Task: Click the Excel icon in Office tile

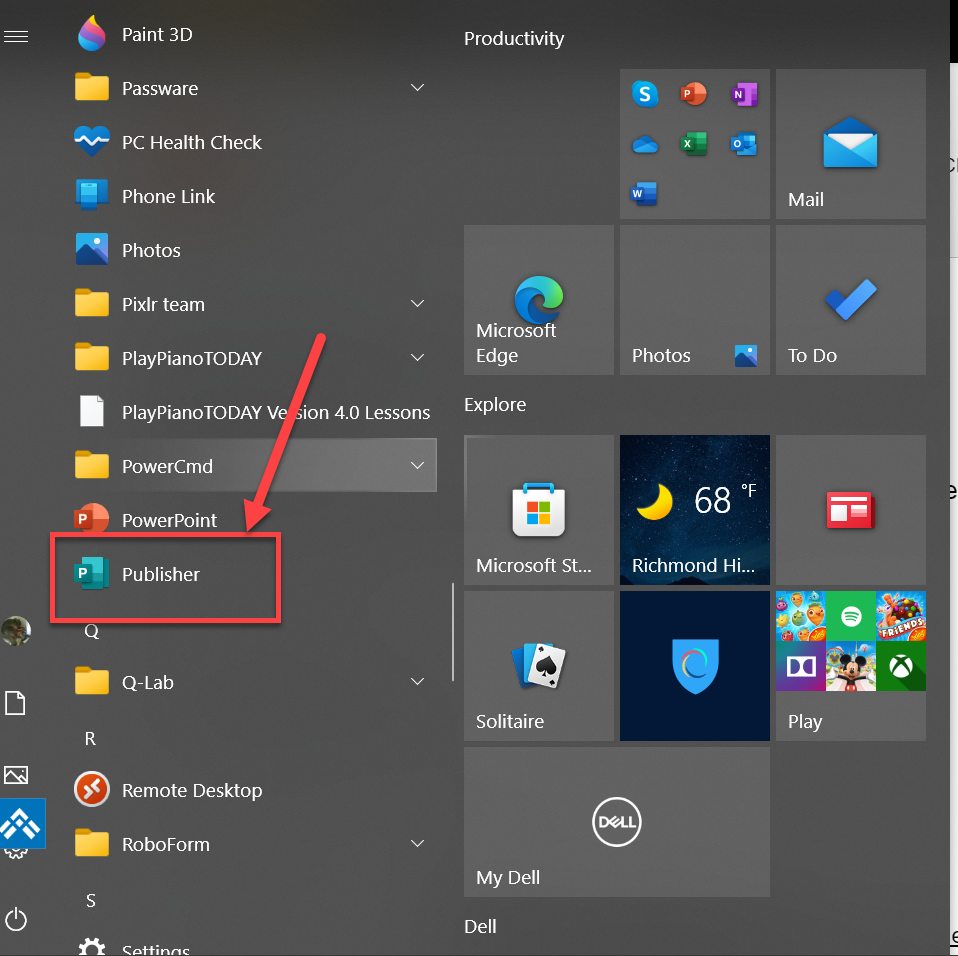Action: [694, 144]
